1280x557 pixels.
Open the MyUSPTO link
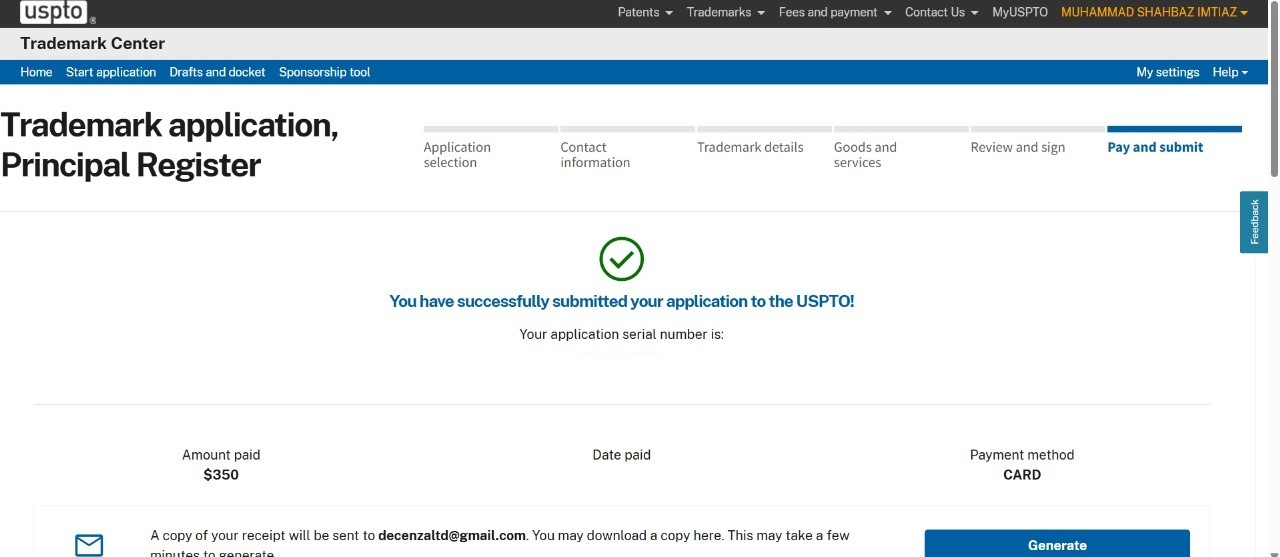(x=1019, y=13)
